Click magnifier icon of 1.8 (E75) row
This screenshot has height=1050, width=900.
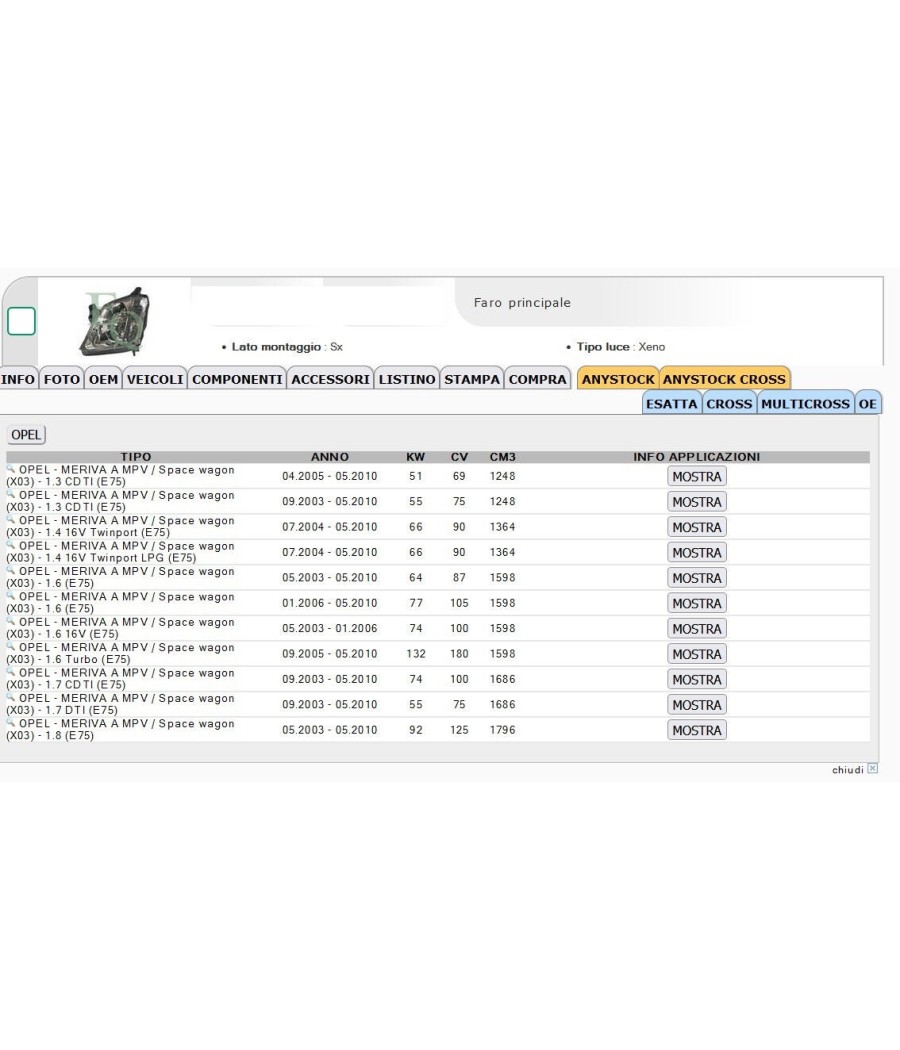pyautogui.click(x=11, y=723)
